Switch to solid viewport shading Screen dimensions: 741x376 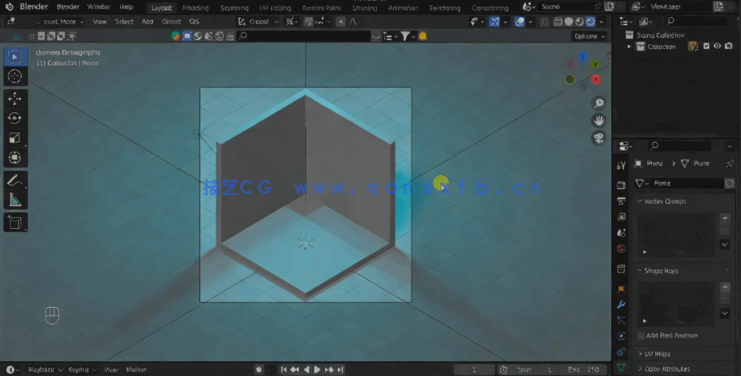tap(569, 22)
